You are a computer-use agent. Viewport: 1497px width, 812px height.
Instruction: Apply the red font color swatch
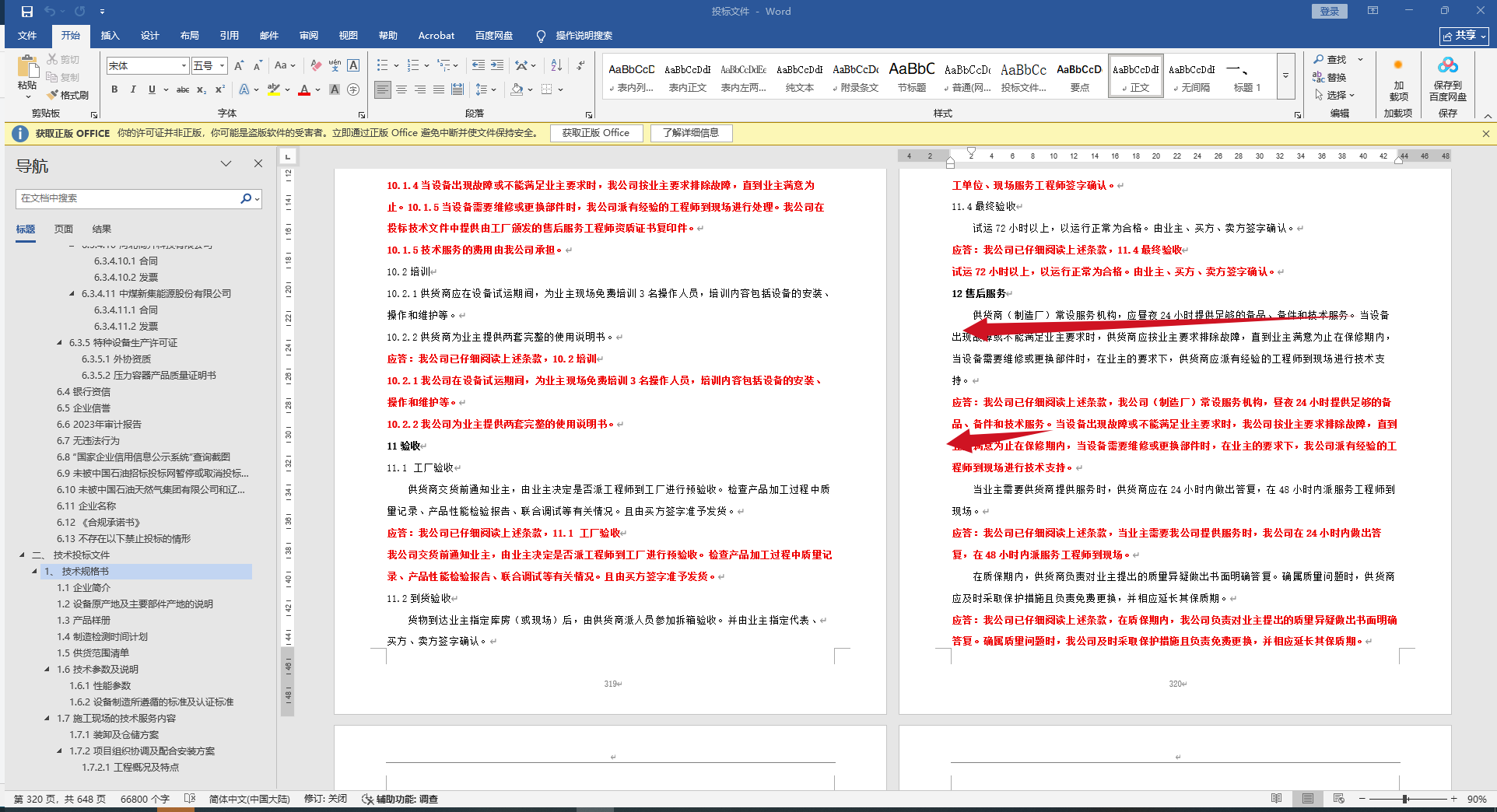(304, 89)
